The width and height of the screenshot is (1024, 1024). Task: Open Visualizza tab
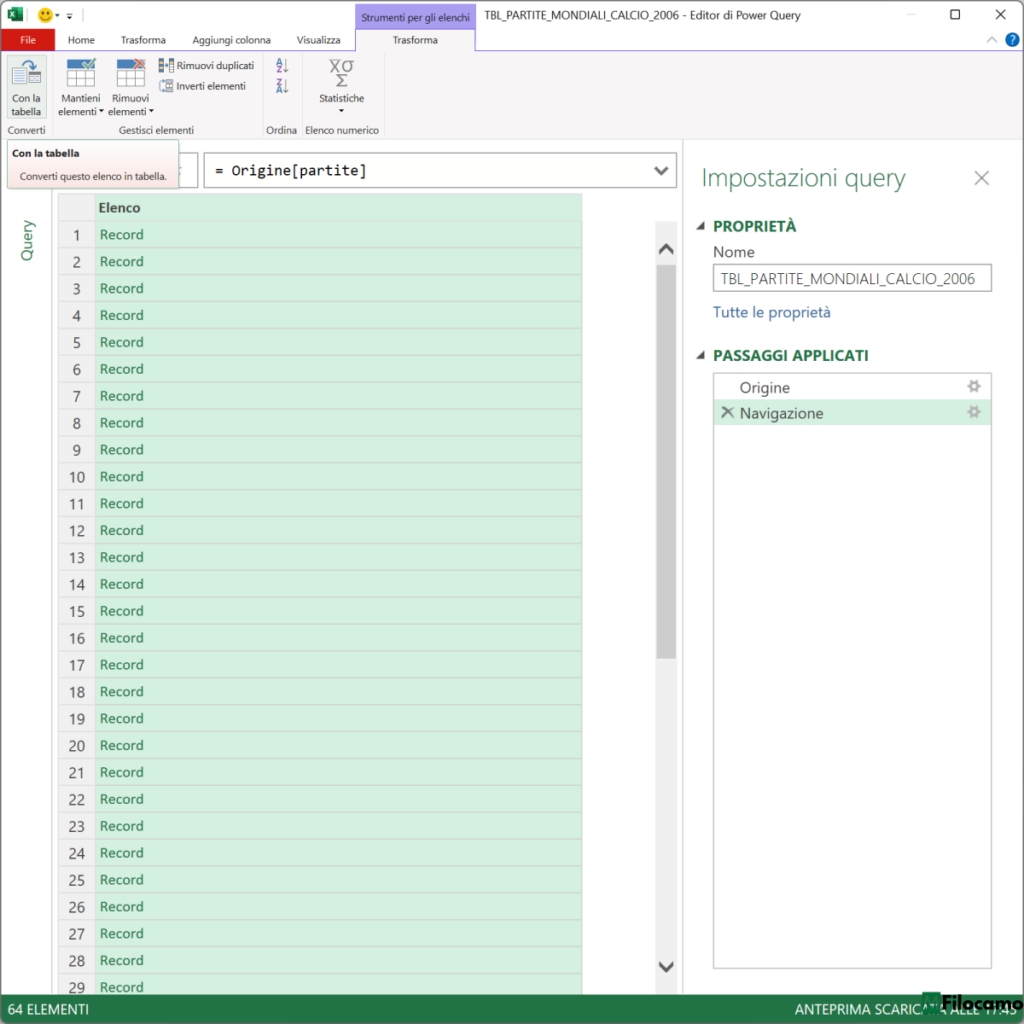(318, 40)
